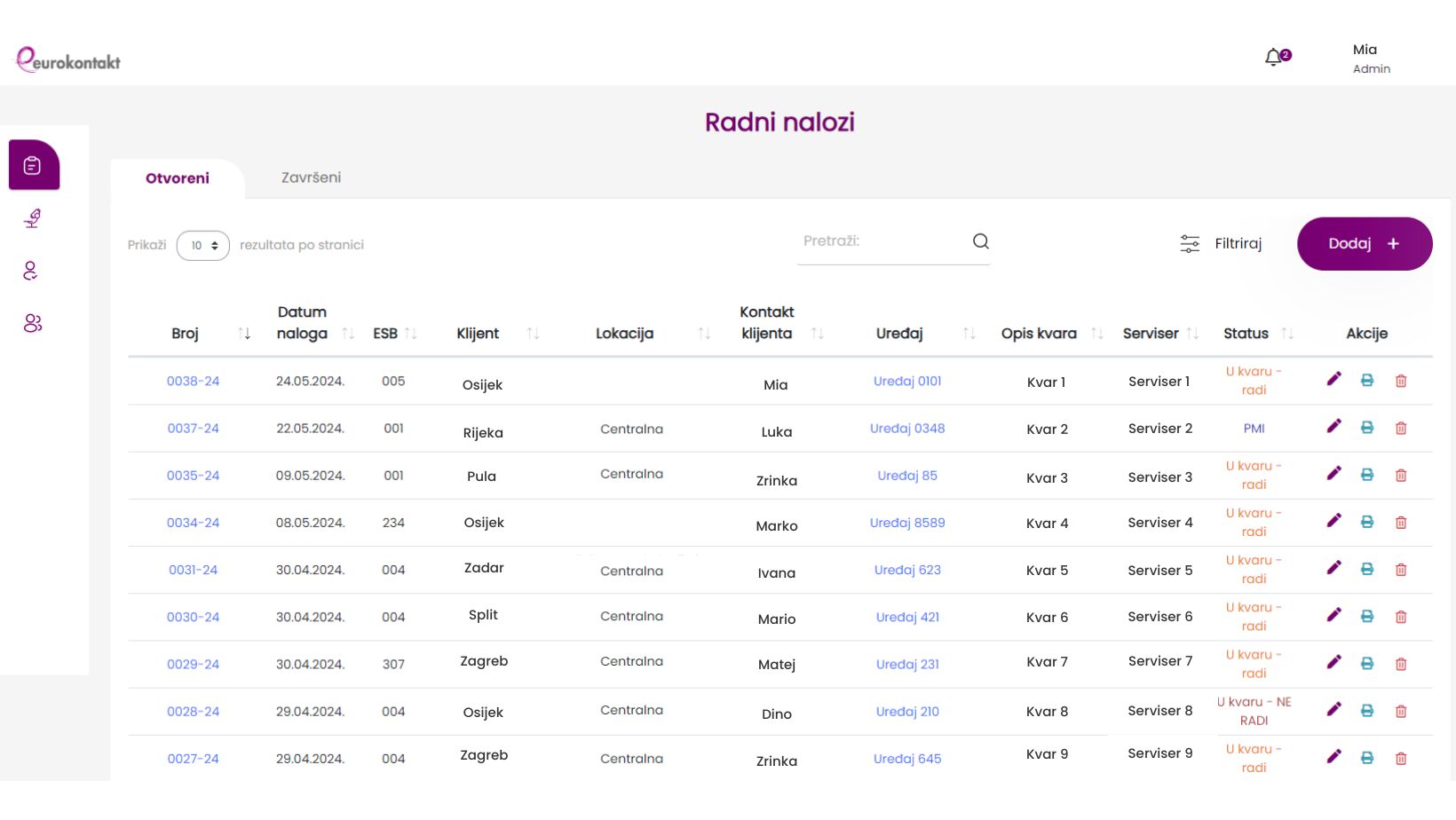Print work order 0029-24
Screen dimensions: 1456x820
1367,663
